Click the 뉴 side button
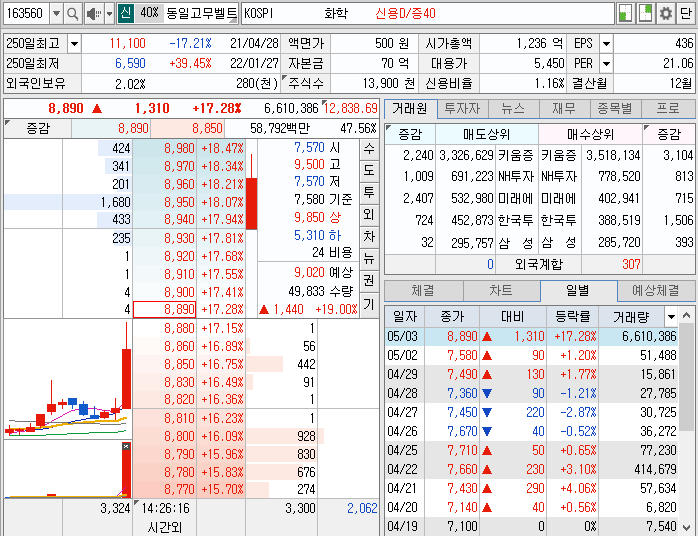This screenshot has width=698, height=536. coord(369,260)
